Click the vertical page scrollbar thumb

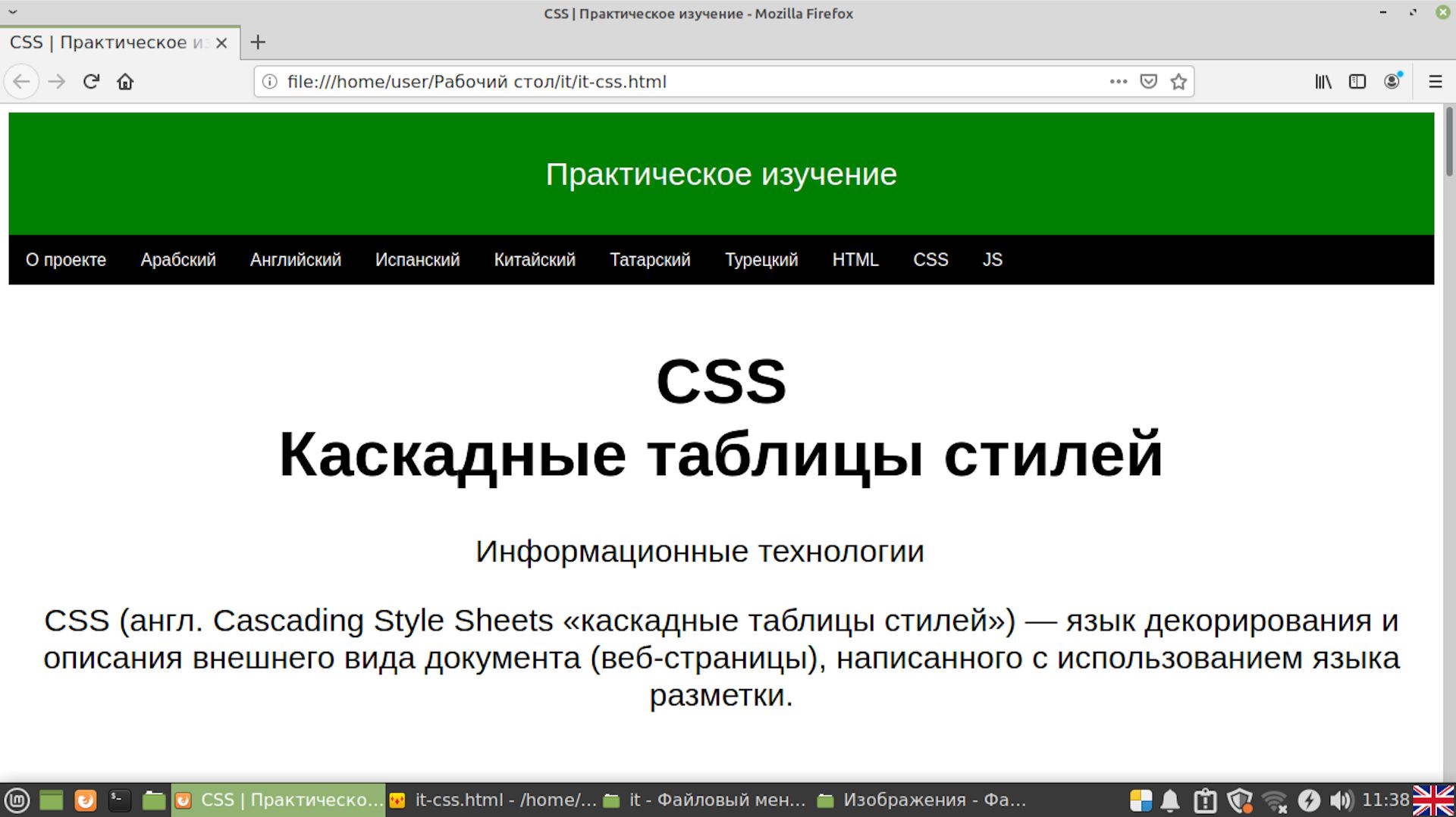point(1449,142)
